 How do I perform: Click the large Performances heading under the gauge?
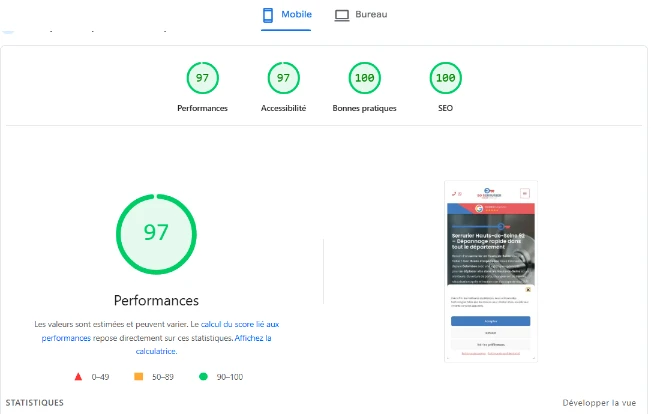(156, 300)
